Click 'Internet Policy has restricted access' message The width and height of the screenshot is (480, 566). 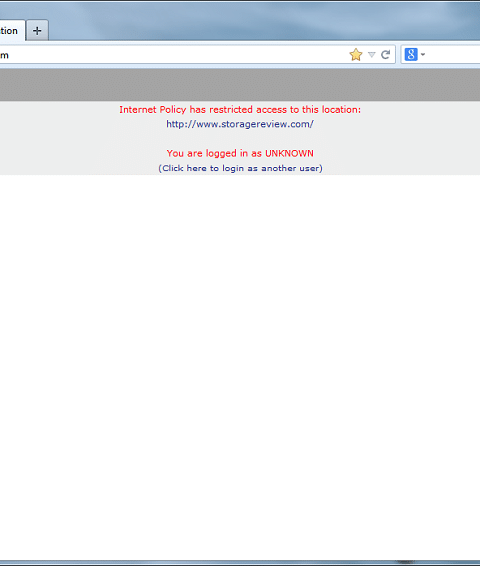[240, 109]
